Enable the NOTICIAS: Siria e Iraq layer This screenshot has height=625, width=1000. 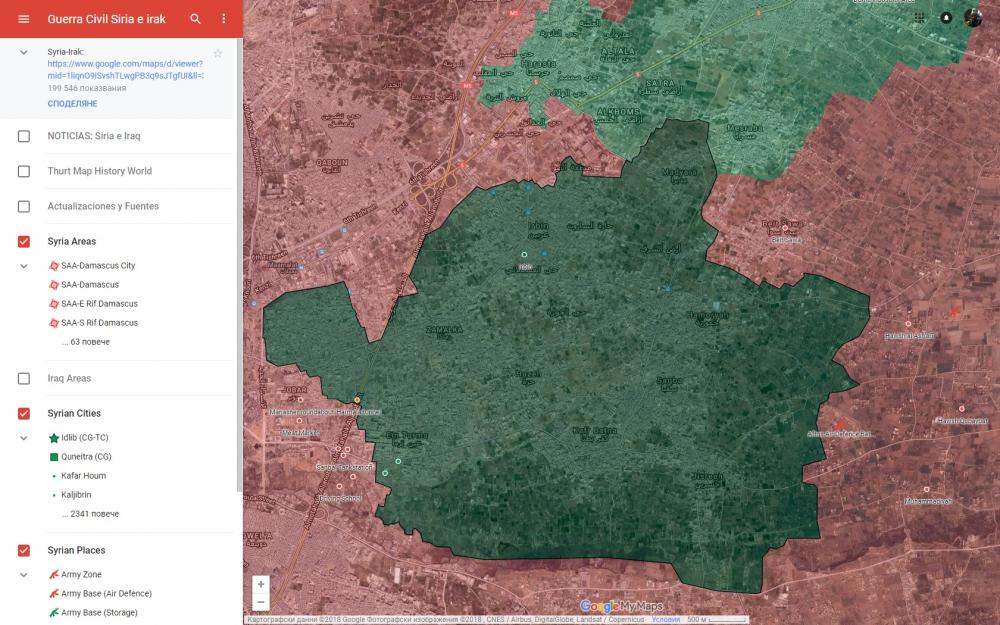click(24, 136)
